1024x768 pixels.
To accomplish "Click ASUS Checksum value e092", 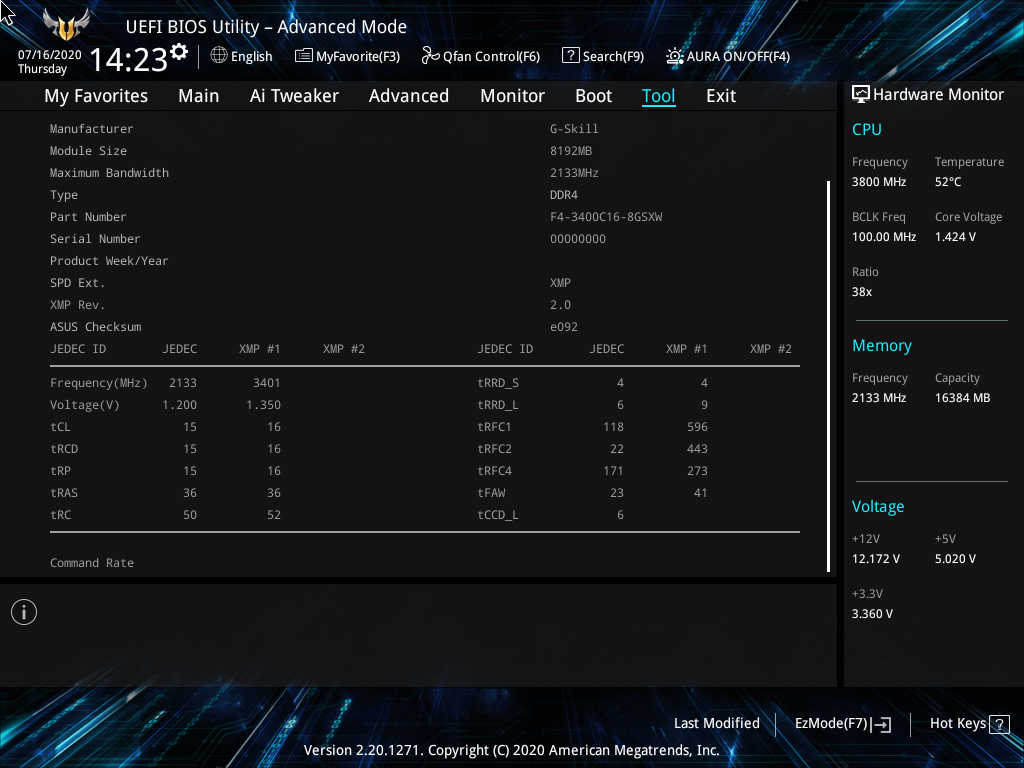I will (x=564, y=327).
